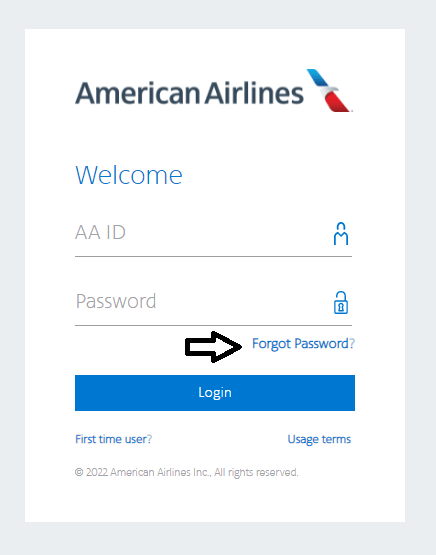Click the underline beneath the AA ID field

click(213, 256)
